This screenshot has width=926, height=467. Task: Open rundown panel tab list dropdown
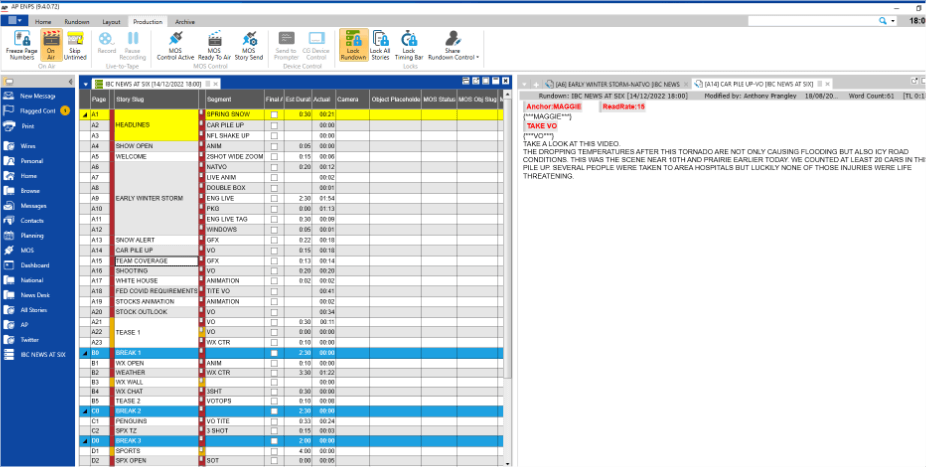click(86, 84)
